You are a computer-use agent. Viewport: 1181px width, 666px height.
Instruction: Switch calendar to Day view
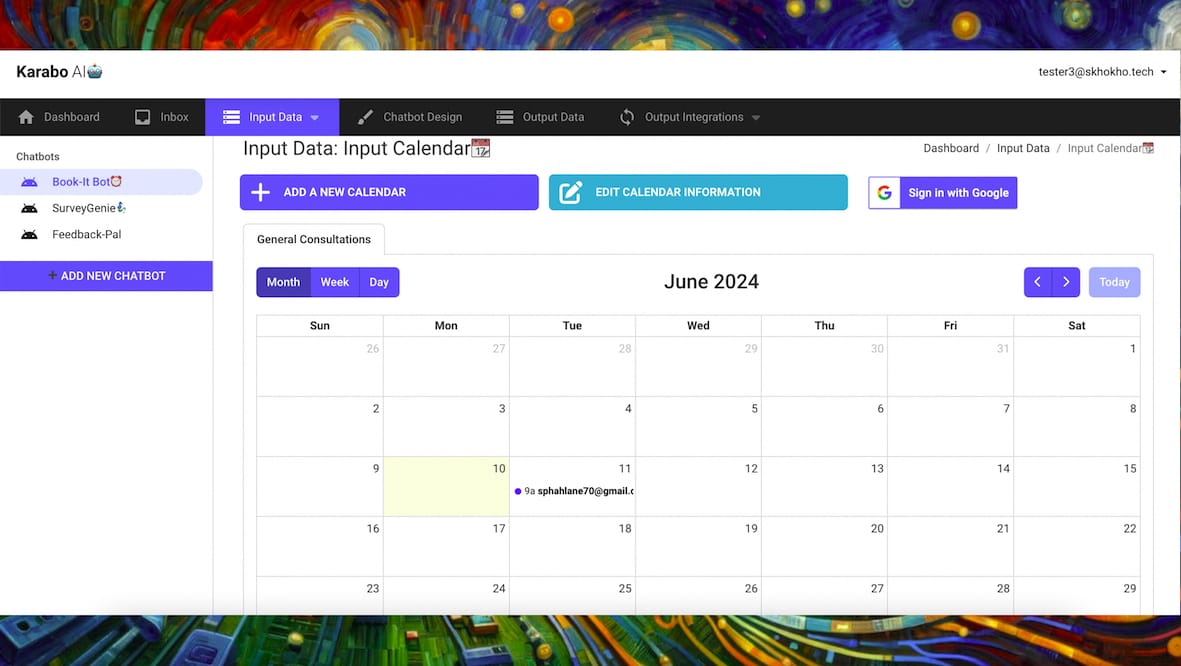(379, 282)
